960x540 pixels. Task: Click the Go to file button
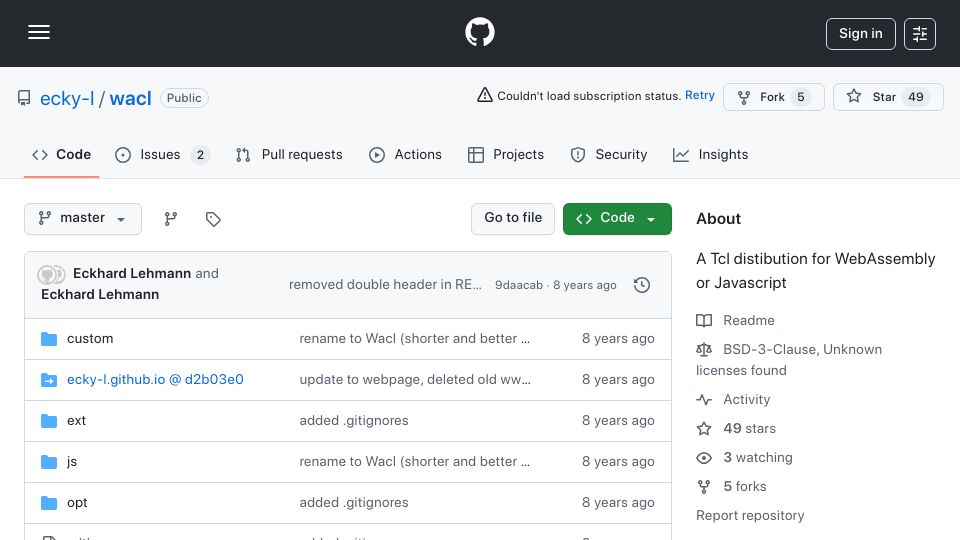pyautogui.click(x=513, y=219)
